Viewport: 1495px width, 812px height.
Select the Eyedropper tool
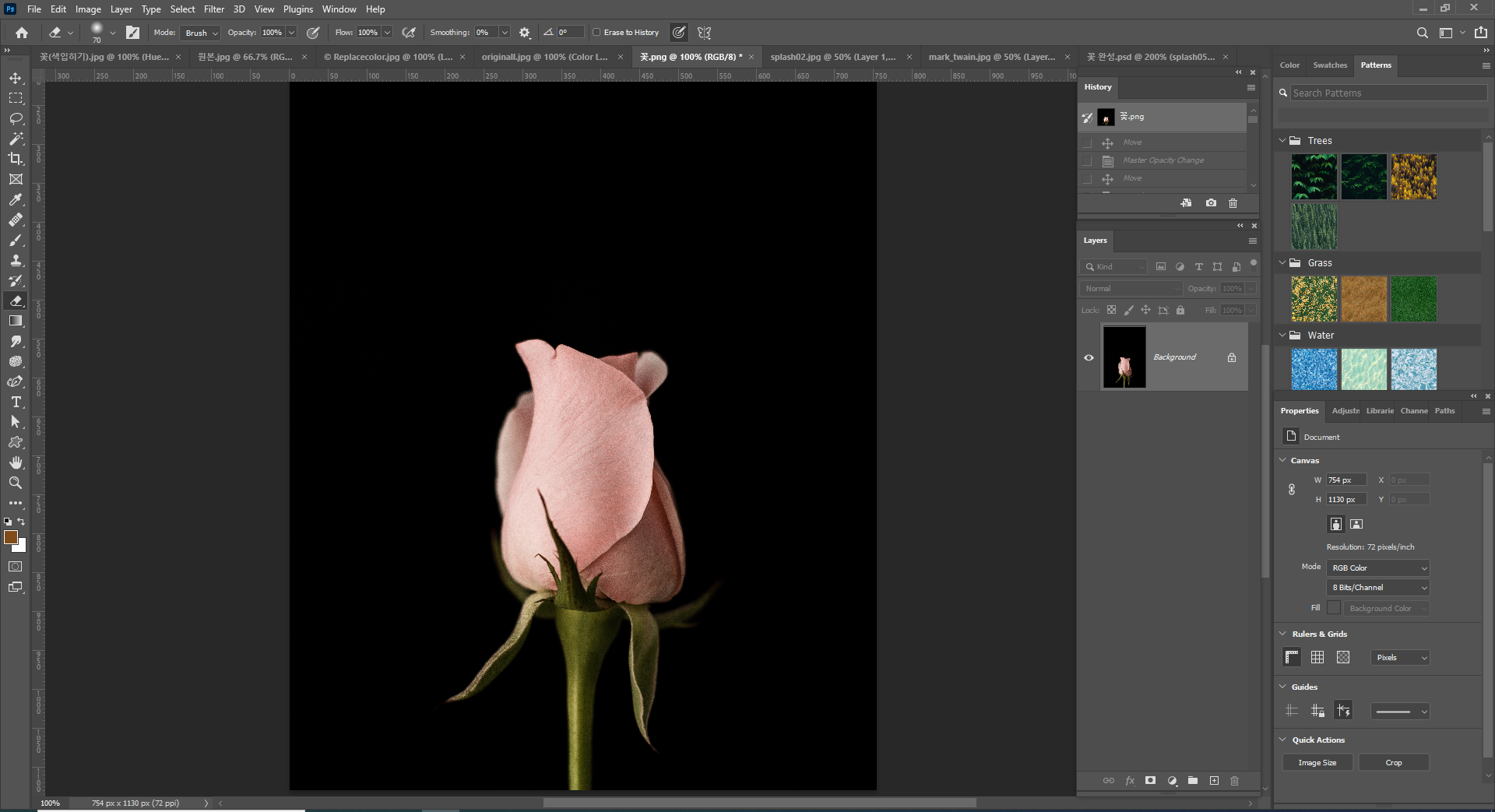[x=16, y=199]
